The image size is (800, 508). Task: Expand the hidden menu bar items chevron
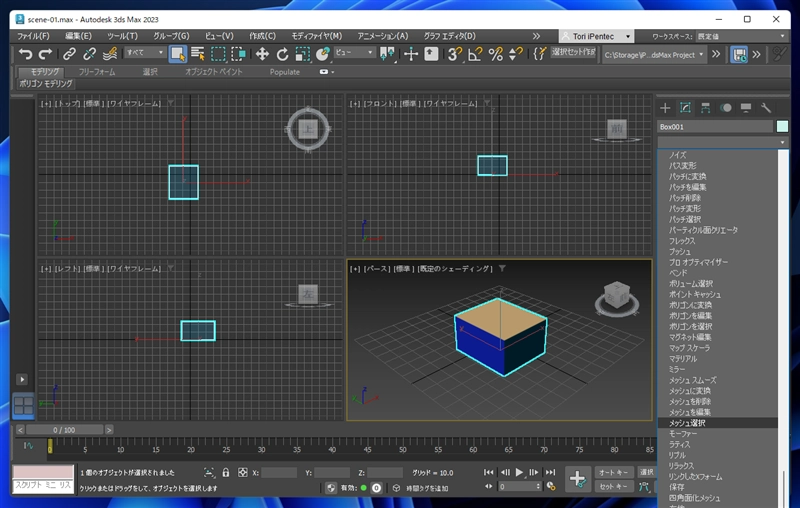click(536, 36)
